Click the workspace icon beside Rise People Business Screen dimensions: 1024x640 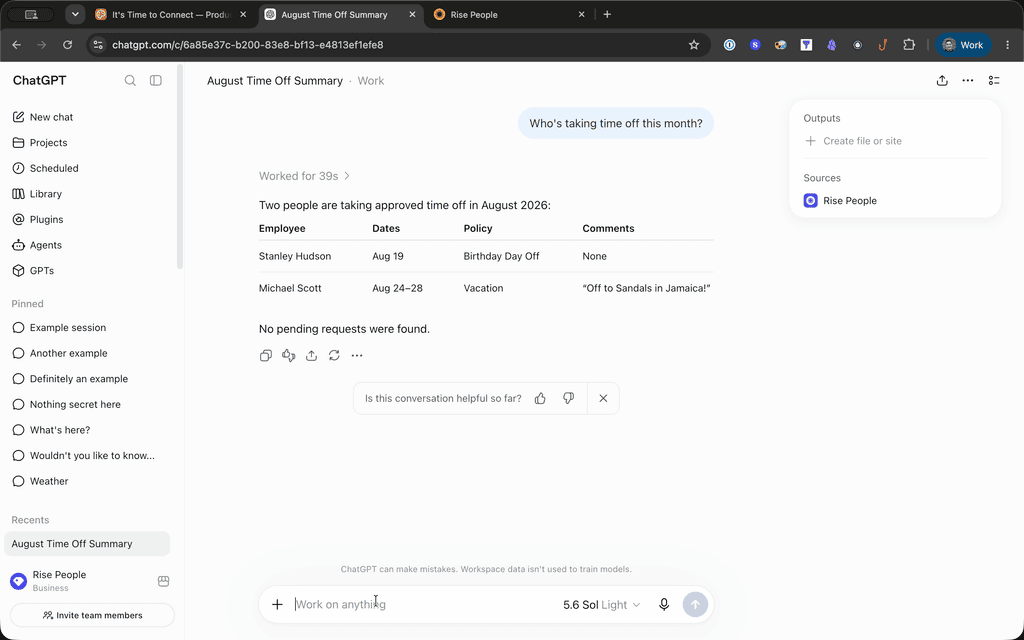163,581
